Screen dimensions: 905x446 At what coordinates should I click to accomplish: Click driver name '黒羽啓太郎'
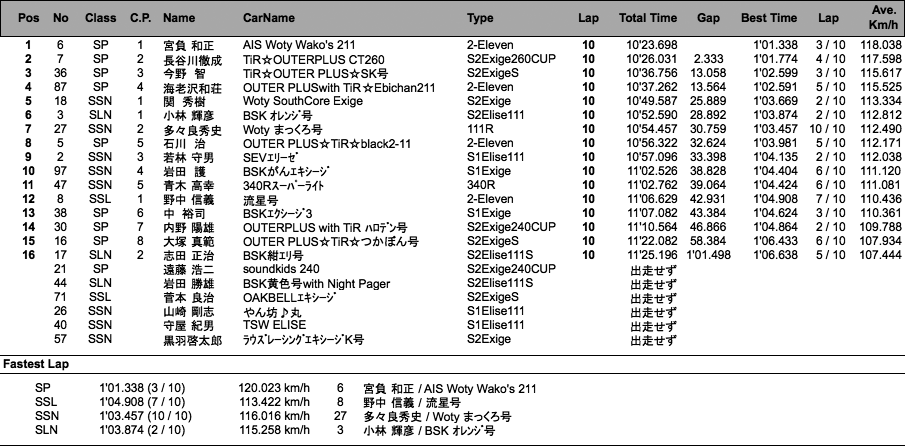[x=192, y=340]
